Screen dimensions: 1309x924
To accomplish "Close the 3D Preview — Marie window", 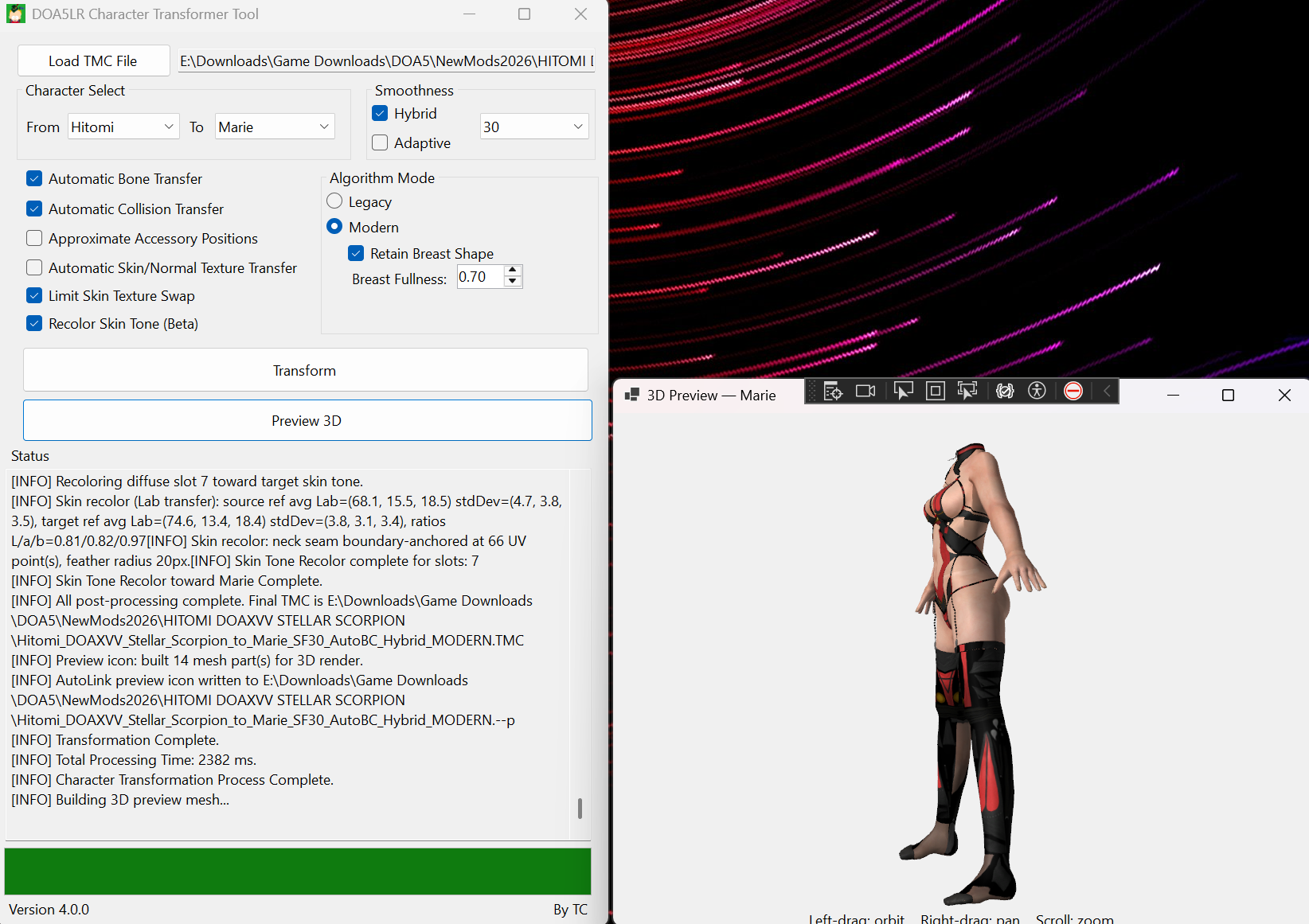I will (x=1284, y=395).
